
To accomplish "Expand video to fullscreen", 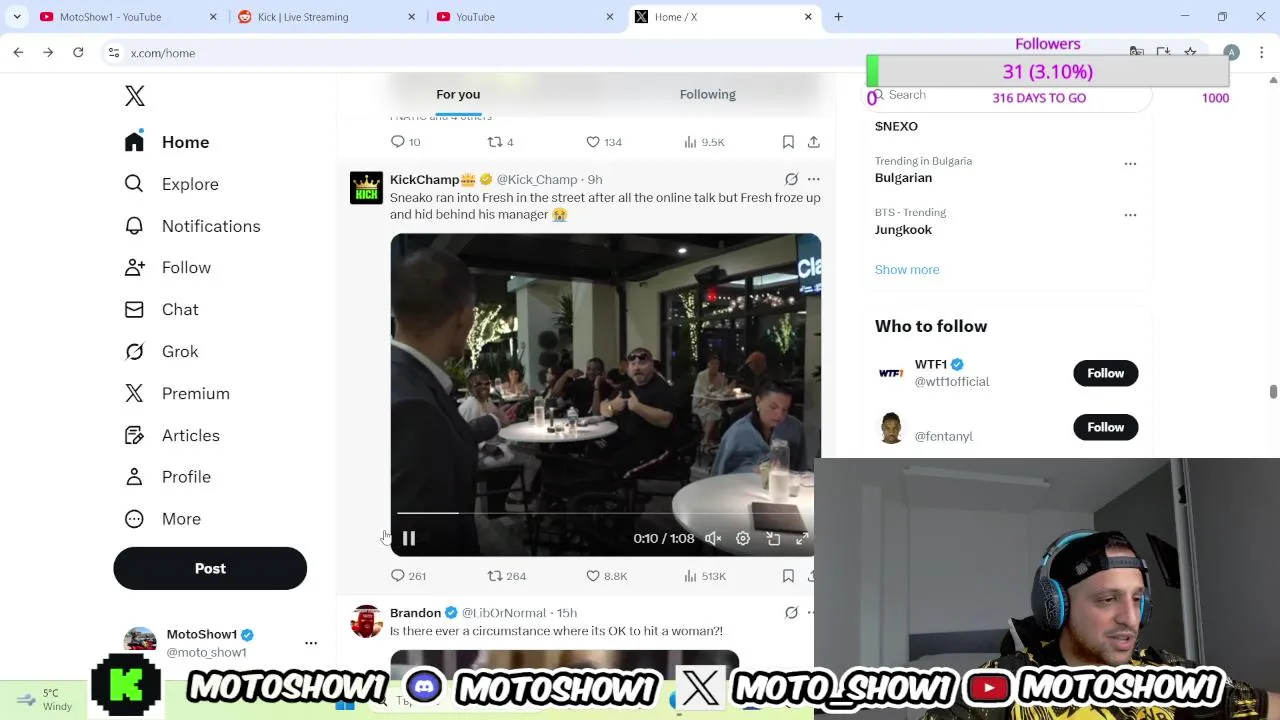I will 802,538.
